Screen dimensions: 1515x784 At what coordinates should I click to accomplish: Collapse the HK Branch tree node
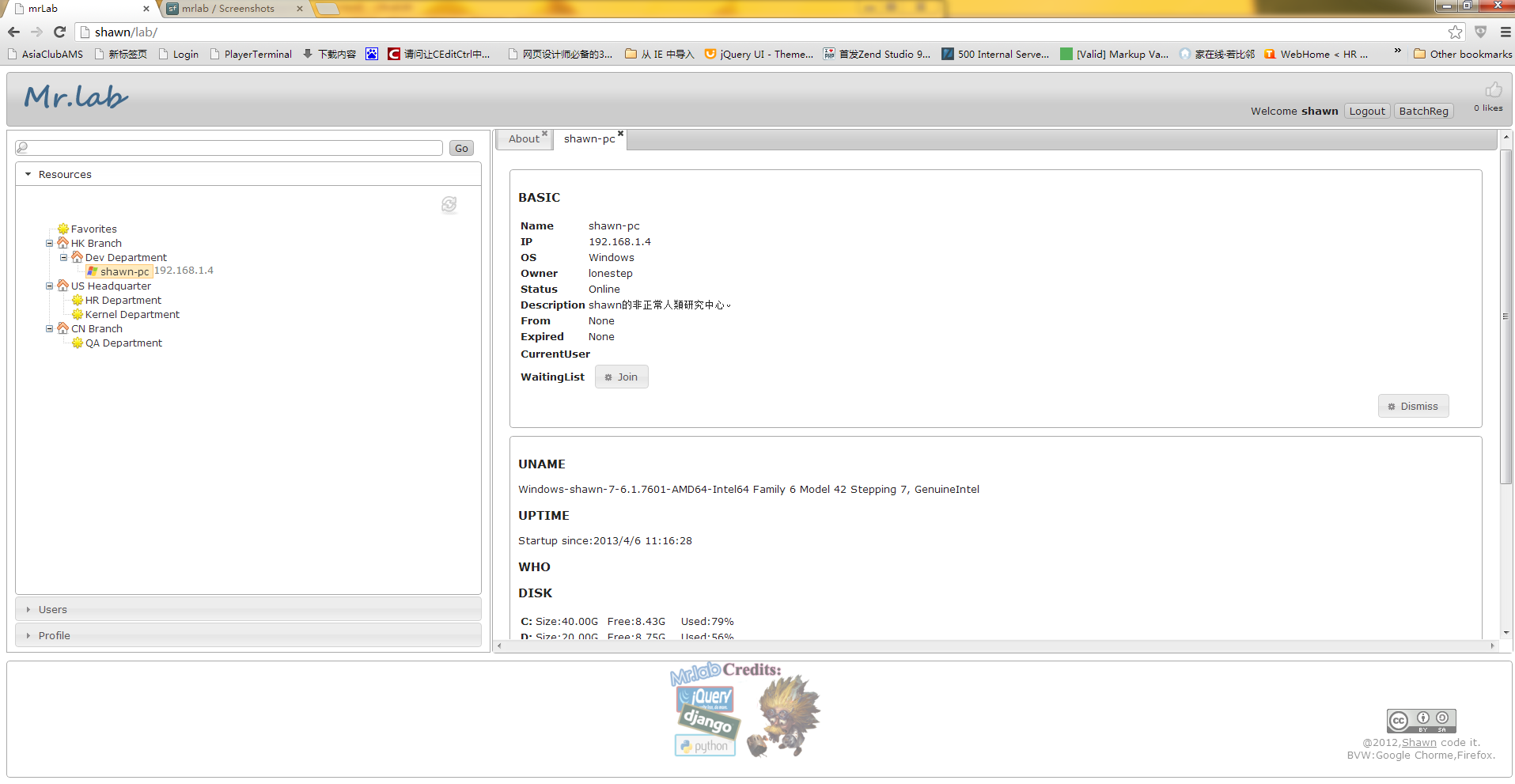click(49, 243)
